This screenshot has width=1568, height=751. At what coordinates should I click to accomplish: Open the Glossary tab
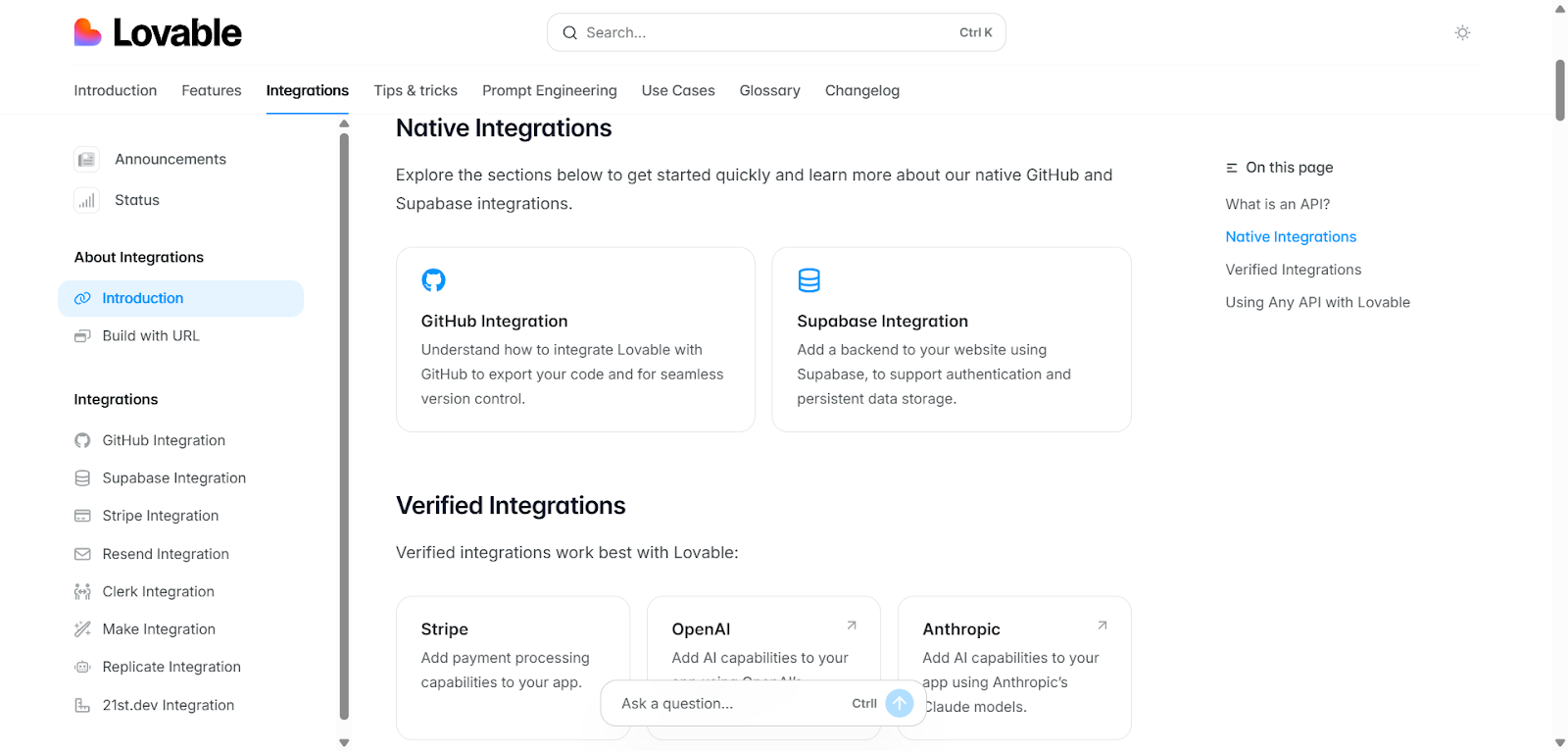770,90
